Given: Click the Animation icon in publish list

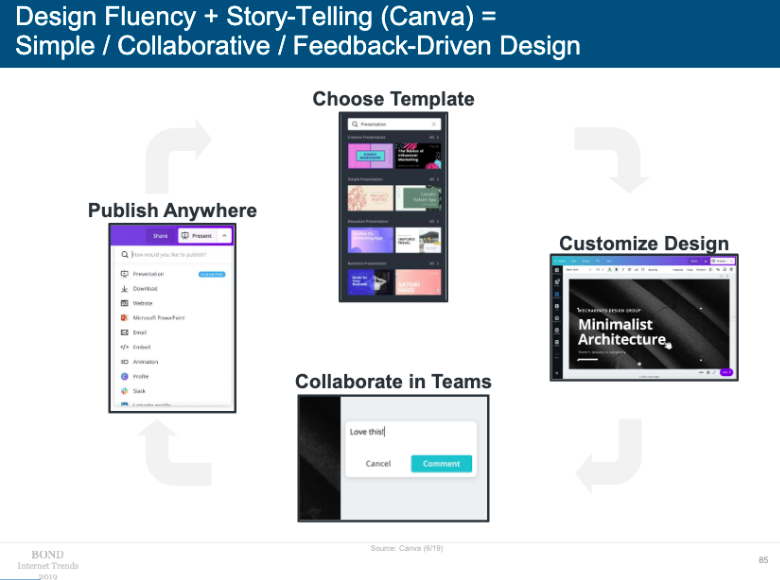Looking at the screenshot, I should coord(124,362).
